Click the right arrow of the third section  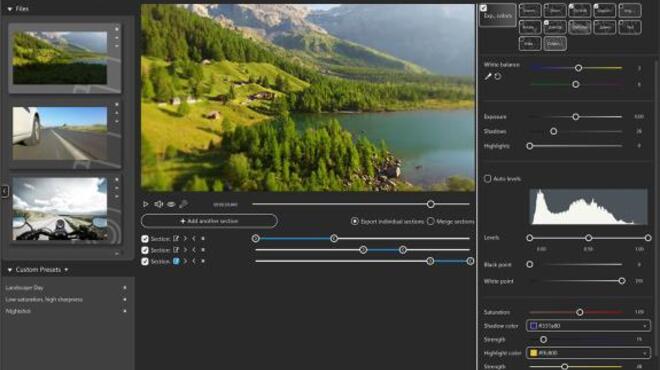point(185,261)
